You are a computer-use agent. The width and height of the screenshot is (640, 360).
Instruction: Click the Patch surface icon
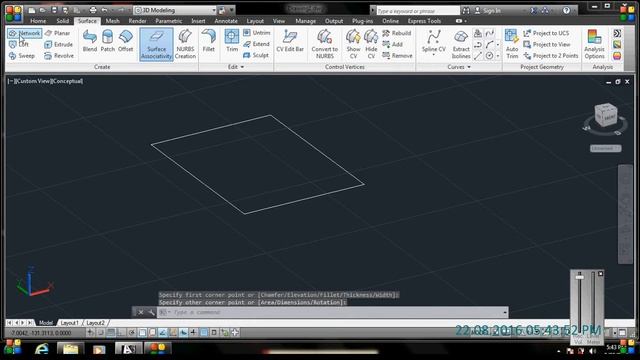108,41
